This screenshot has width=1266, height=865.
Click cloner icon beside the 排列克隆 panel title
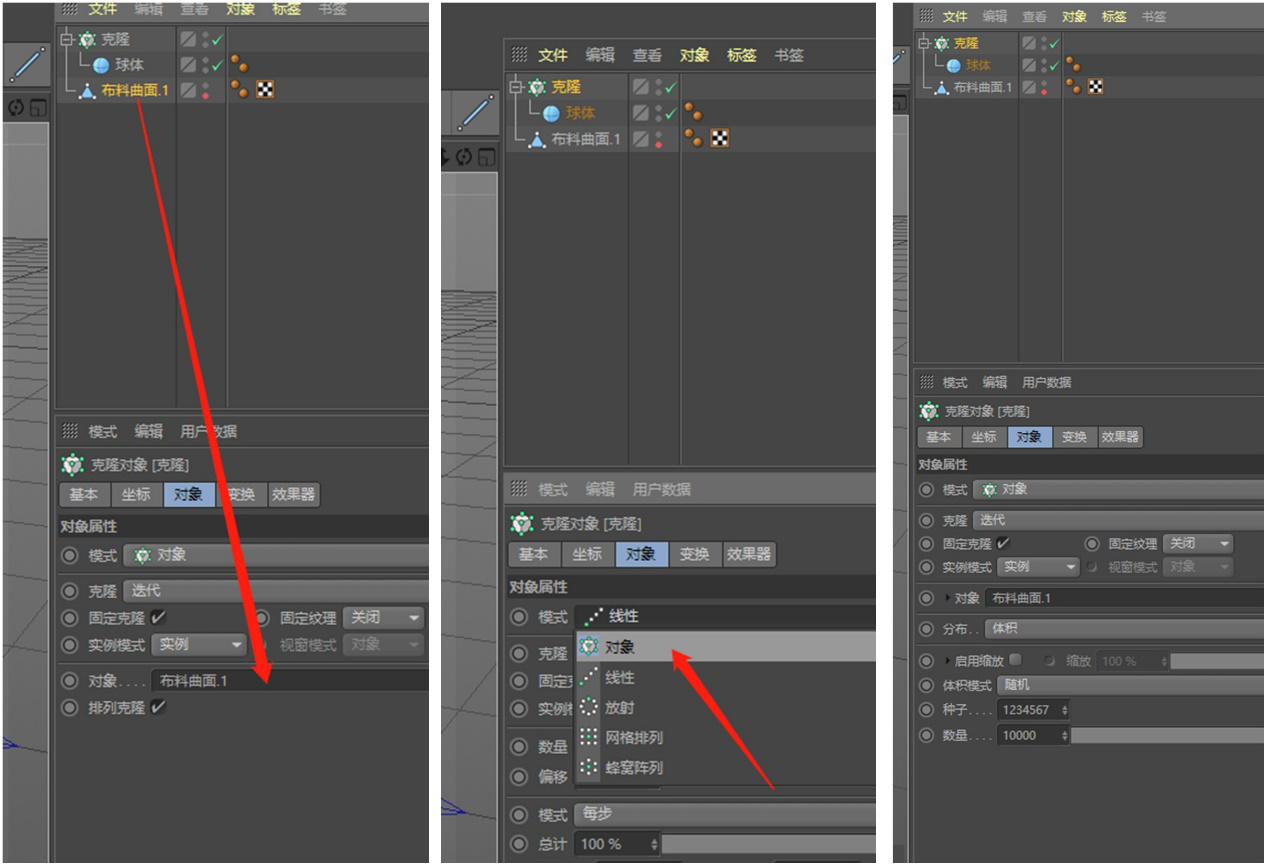[72, 465]
